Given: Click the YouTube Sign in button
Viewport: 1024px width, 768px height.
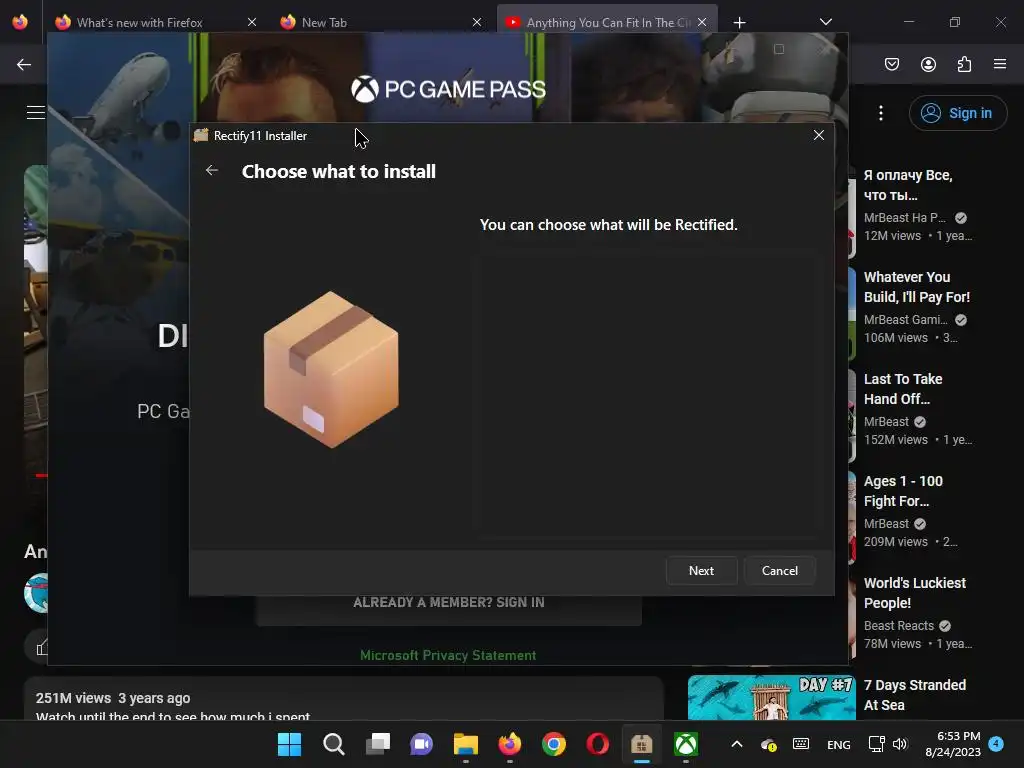Looking at the screenshot, I should [x=957, y=113].
